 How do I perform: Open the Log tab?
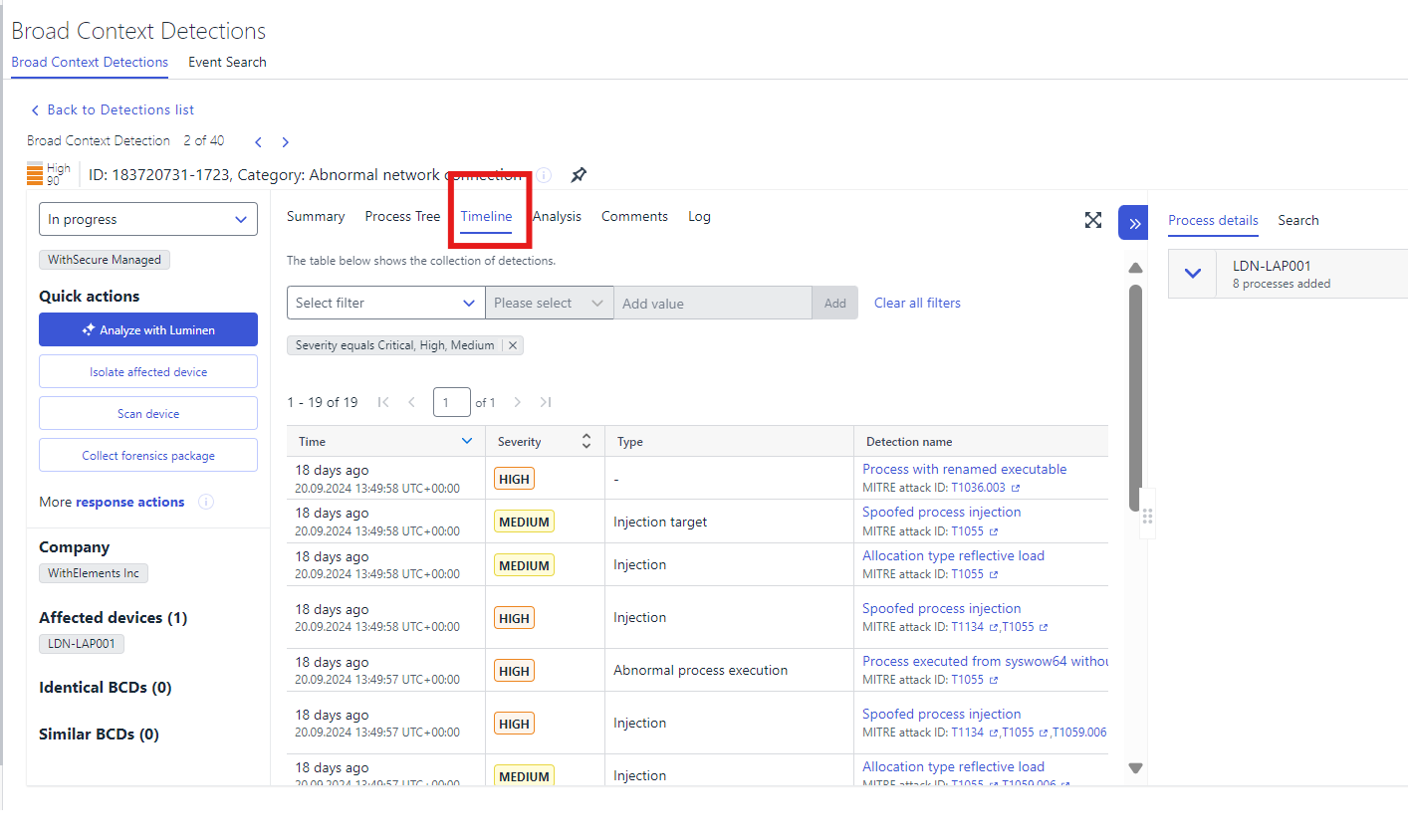[x=699, y=216]
